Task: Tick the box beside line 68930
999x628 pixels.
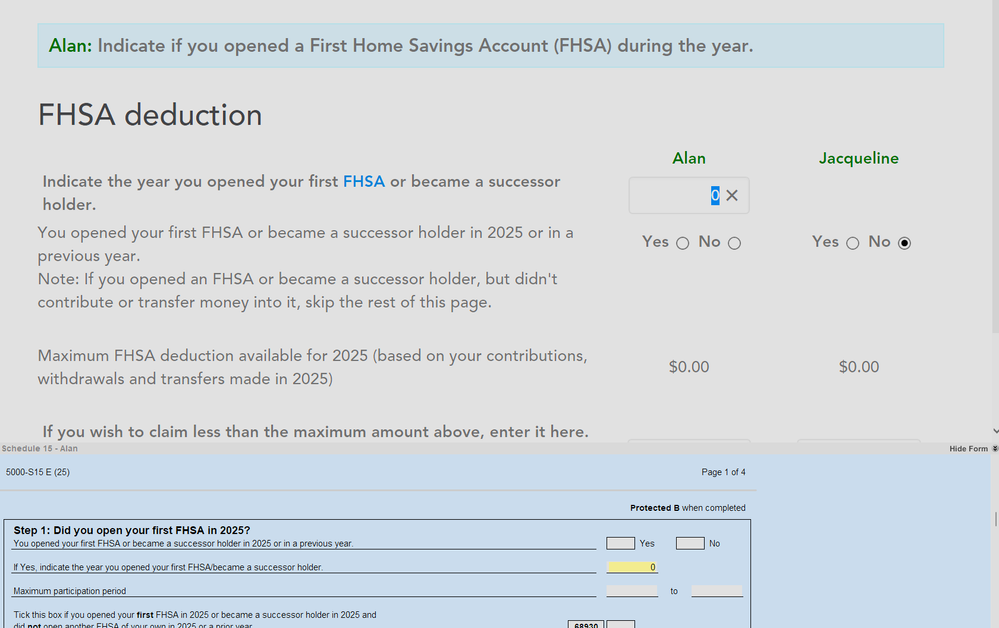Action: [621, 625]
